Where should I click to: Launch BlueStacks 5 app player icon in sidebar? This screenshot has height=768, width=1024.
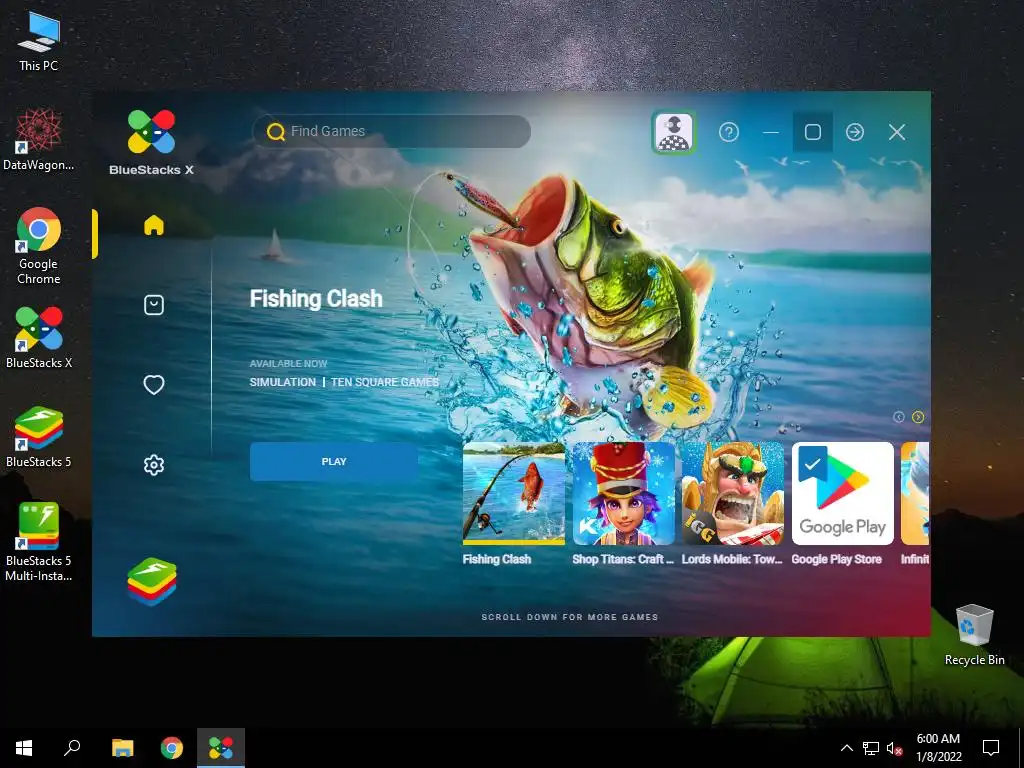click(x=152, y=581)
